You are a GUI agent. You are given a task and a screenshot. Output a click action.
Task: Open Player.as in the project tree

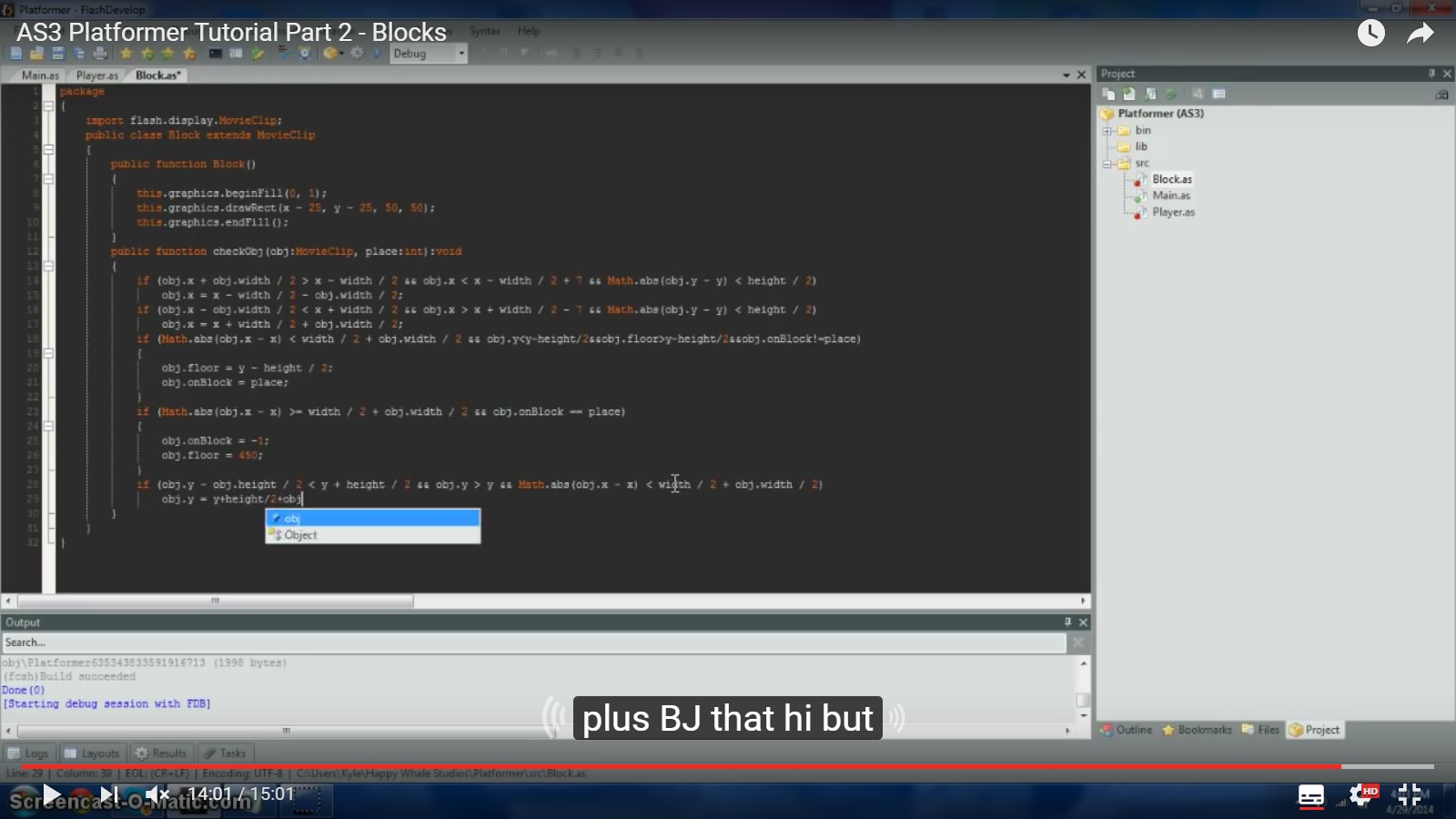click(x=1174, y=212)
